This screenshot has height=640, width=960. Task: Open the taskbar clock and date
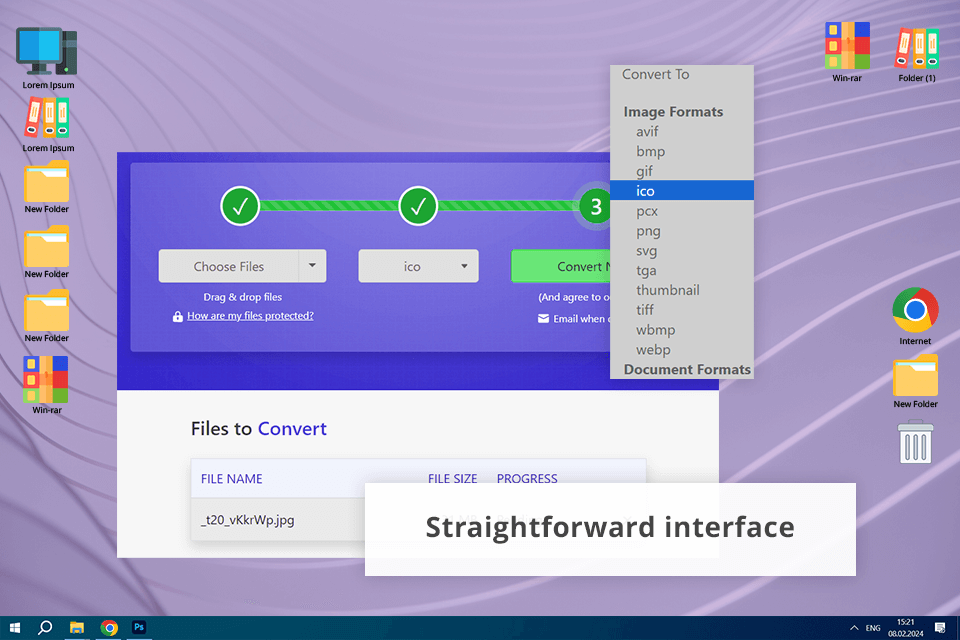coord(906,628)
